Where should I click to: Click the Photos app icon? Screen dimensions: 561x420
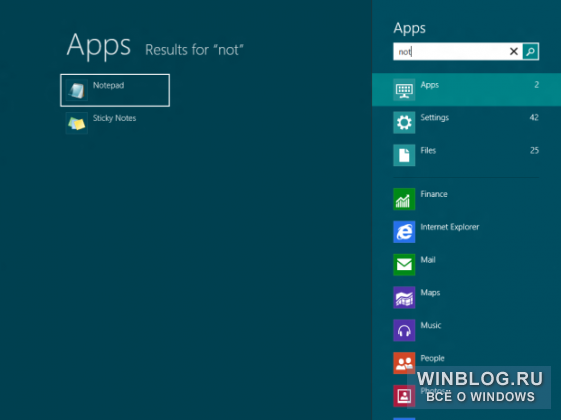pyautogui.click(x=404, y=396)
